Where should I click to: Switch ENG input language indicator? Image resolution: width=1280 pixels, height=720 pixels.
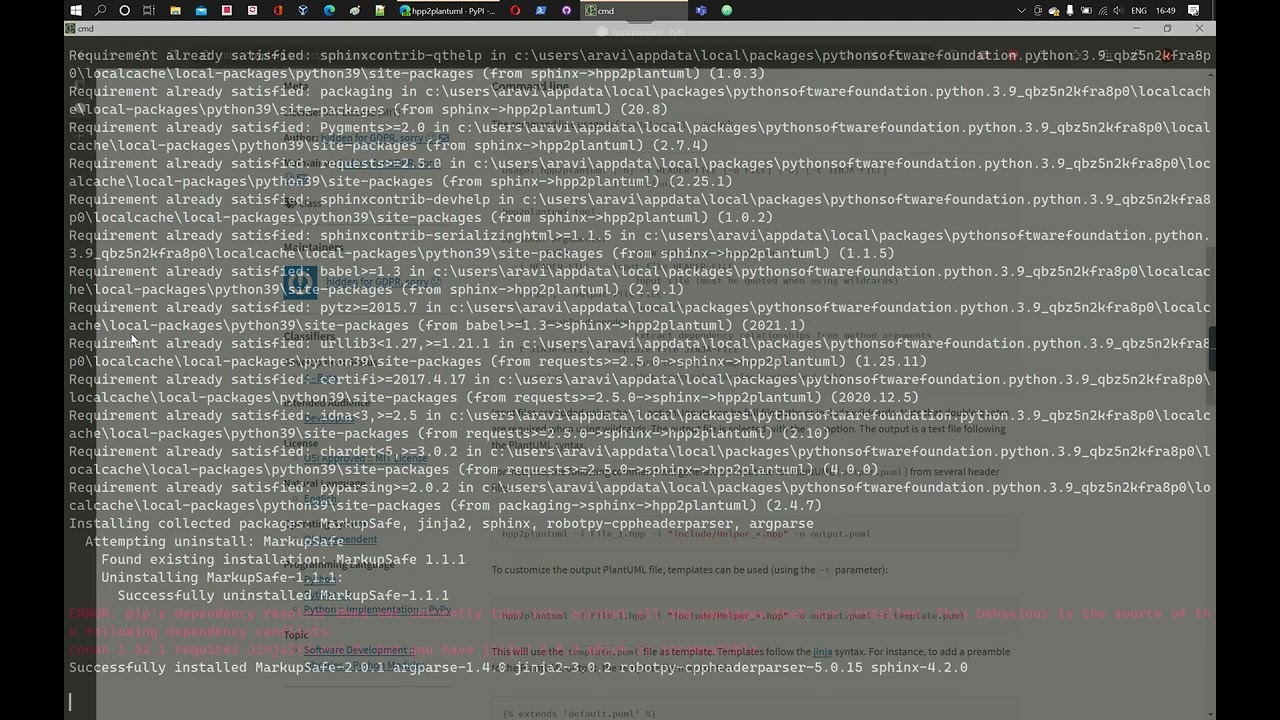coord(1139,10)
